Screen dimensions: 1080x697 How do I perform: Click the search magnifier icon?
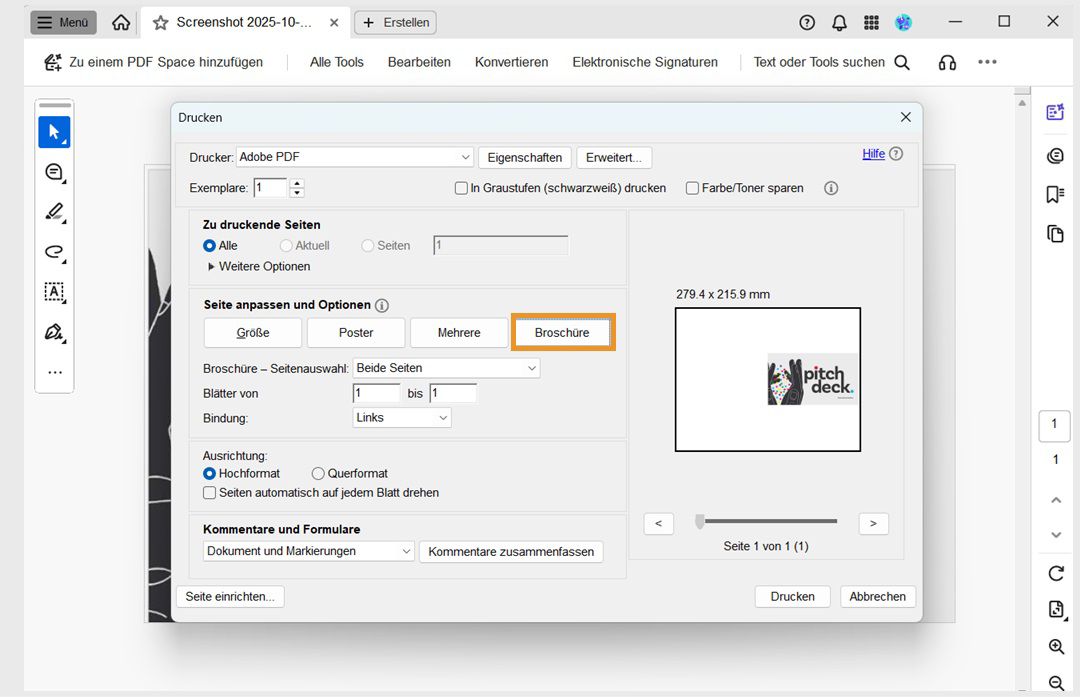click(x=902, y=63)
